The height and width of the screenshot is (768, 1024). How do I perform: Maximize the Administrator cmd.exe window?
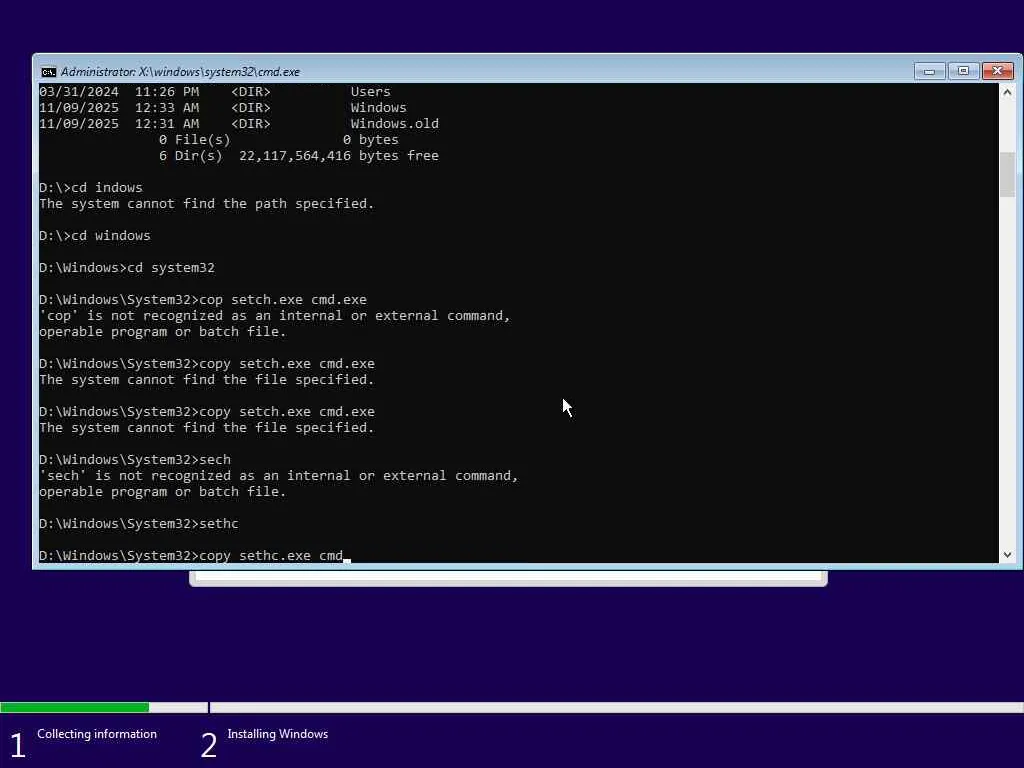(963, 71)
